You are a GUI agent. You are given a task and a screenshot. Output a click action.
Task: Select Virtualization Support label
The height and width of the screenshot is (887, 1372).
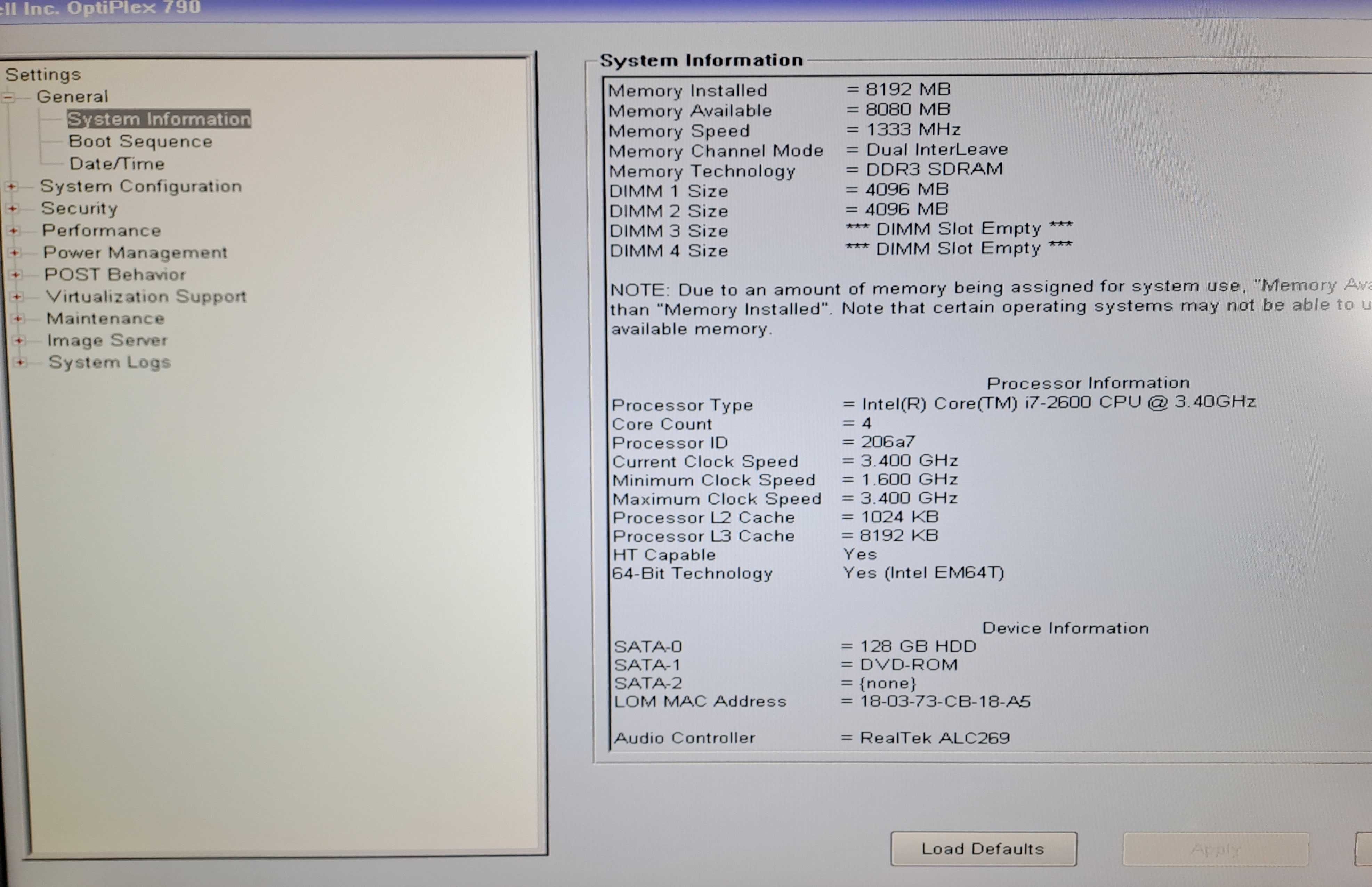coord(146,297)
